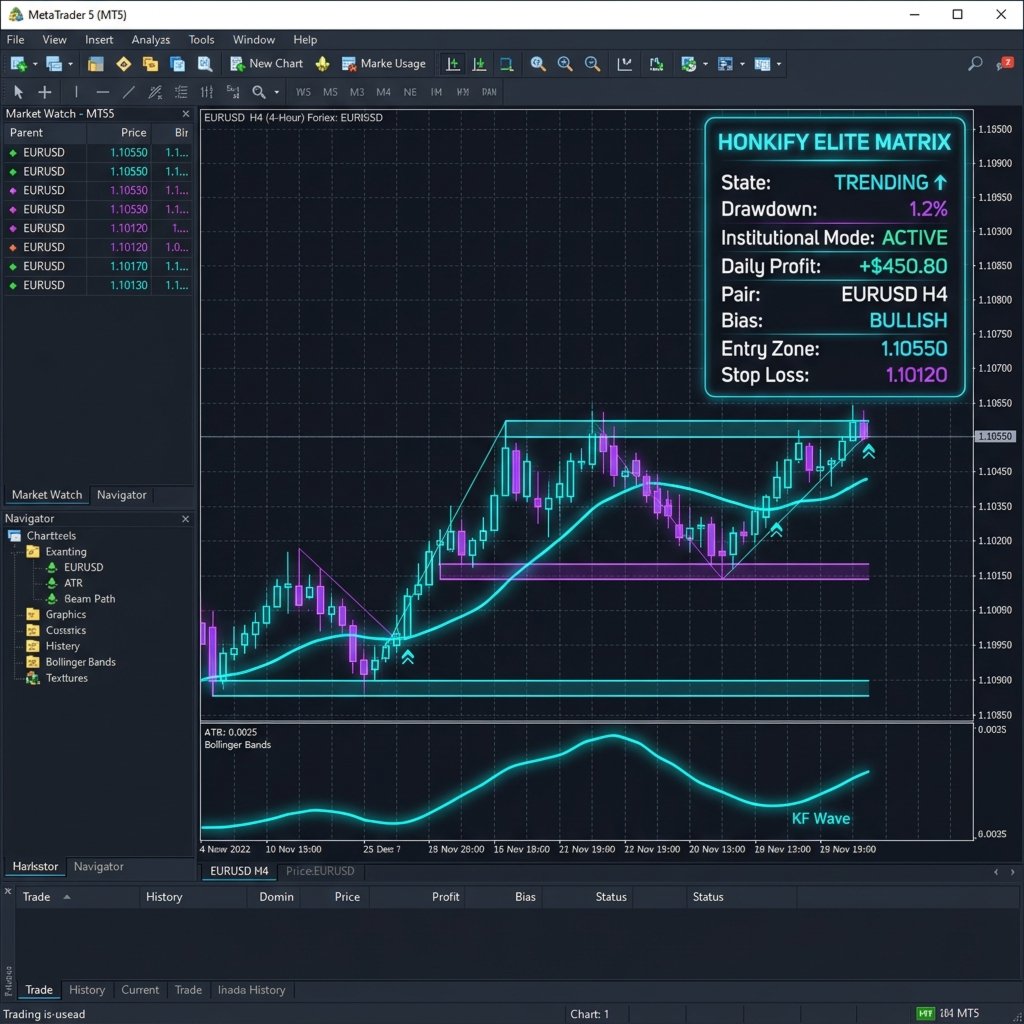
Task: Click the blue rectangle select icon
Action: (506, 64)
